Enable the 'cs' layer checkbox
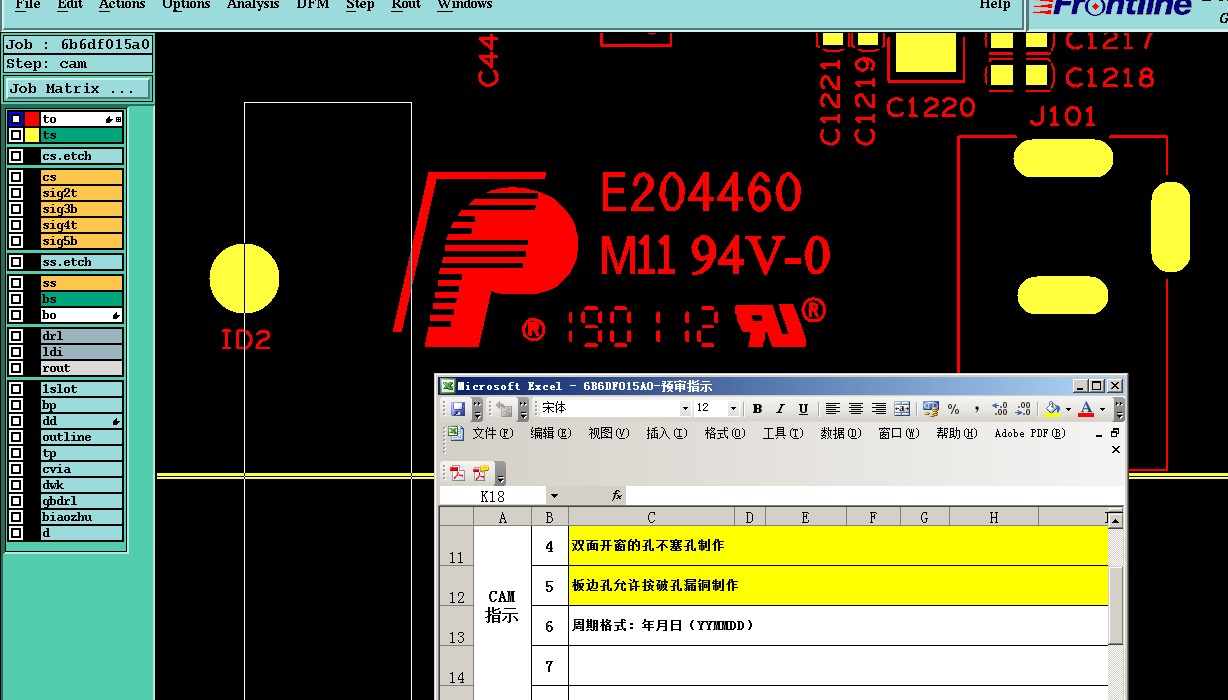This screenshot has width=1228, height=700. (x=16, y=177)
